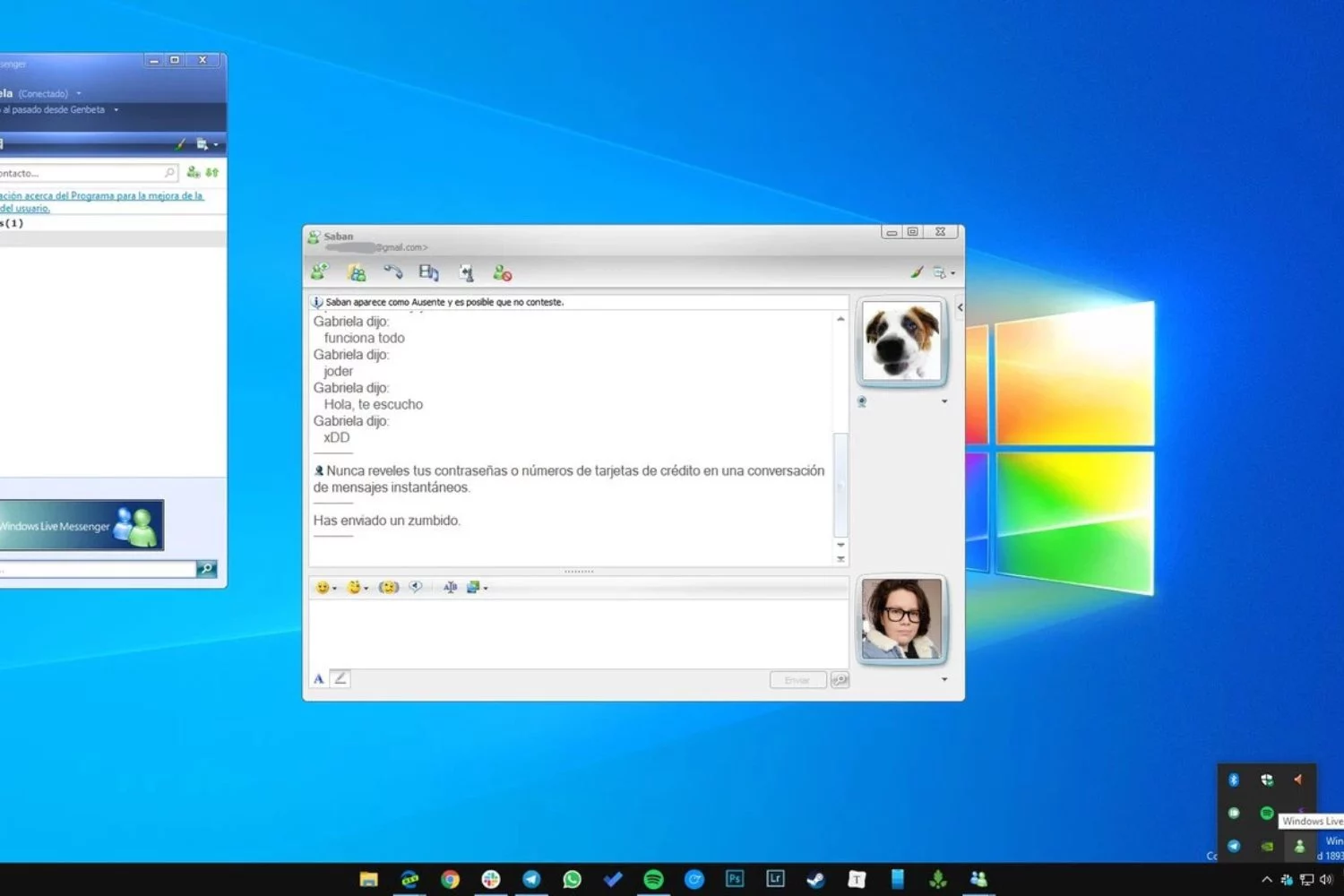Click the paintbrush color scheme icon in chat
The height and width of the screenshot is (896, 1344).
coord(917,272)
